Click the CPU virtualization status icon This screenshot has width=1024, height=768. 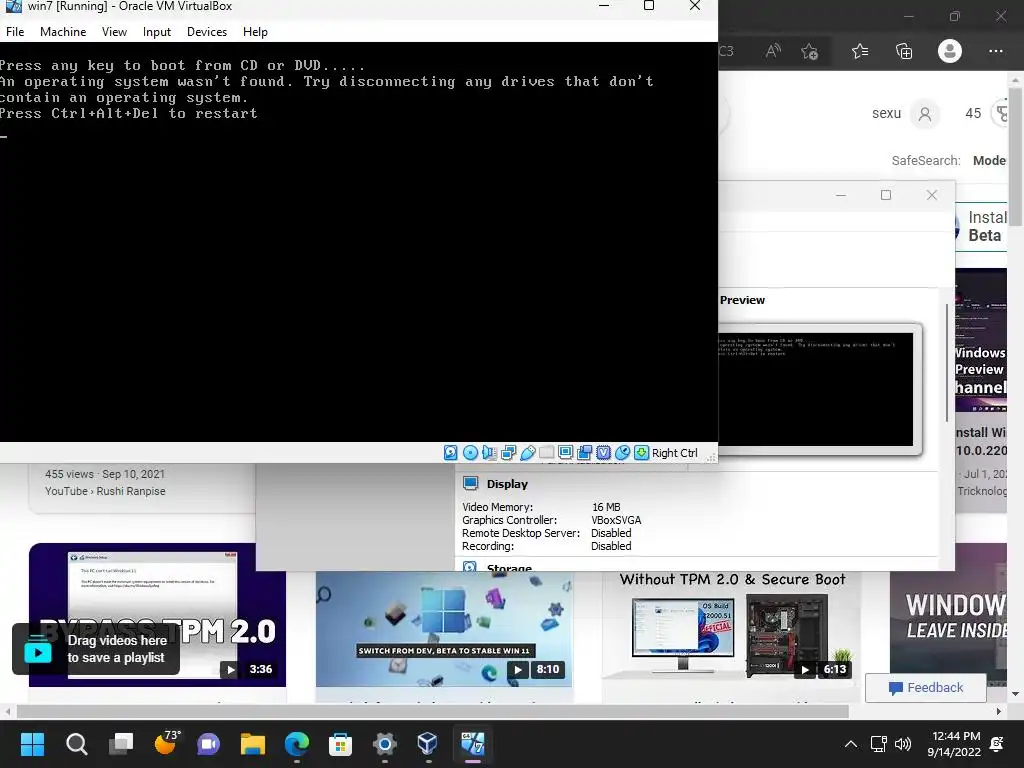[603, 453]
